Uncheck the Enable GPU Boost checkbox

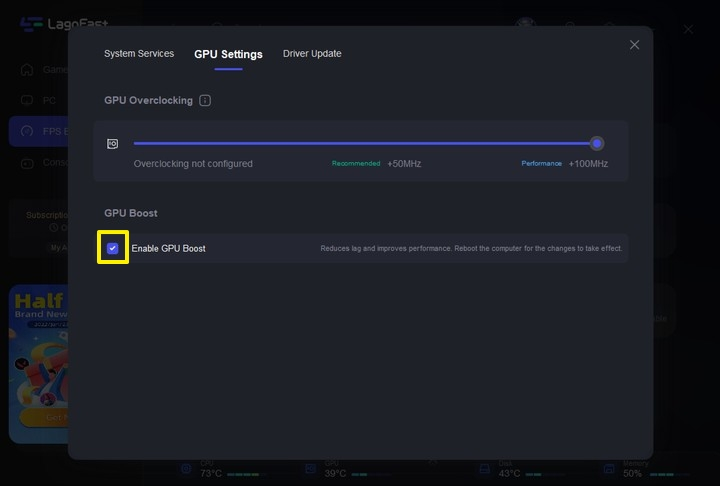pyautogui.click(x=113, y=248)
